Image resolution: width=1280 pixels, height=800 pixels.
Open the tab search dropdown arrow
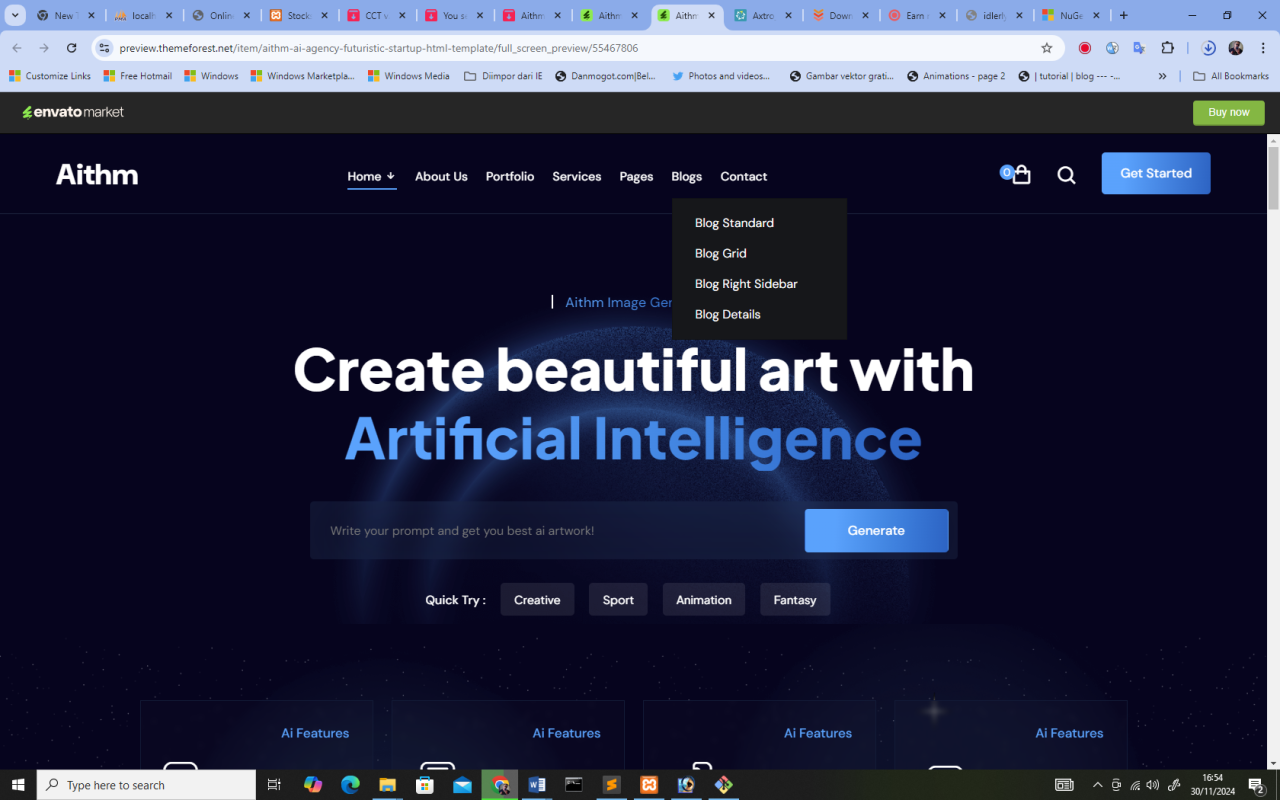(15, 16)
